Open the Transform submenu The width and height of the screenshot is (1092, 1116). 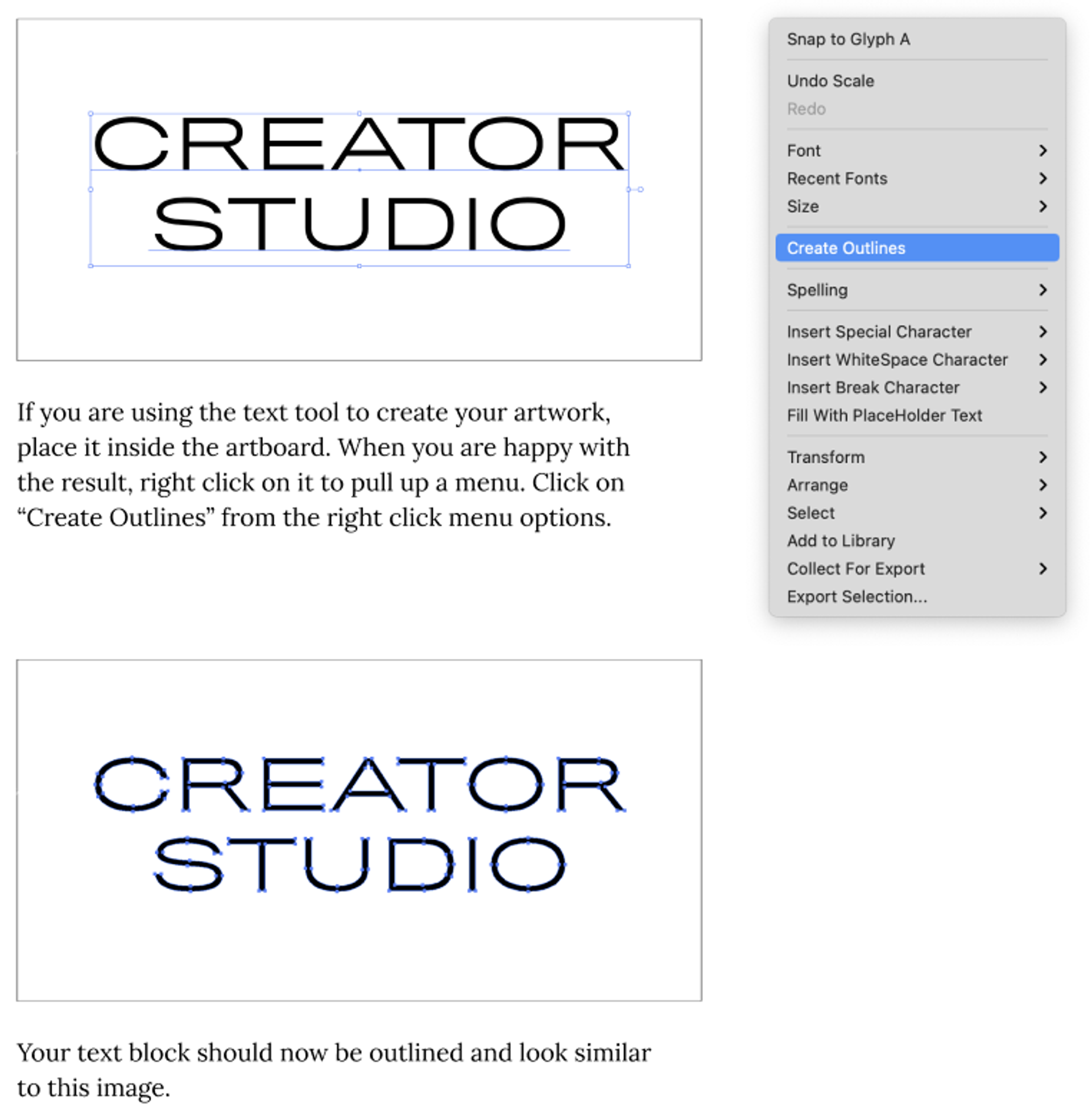(x=915, y=456)
